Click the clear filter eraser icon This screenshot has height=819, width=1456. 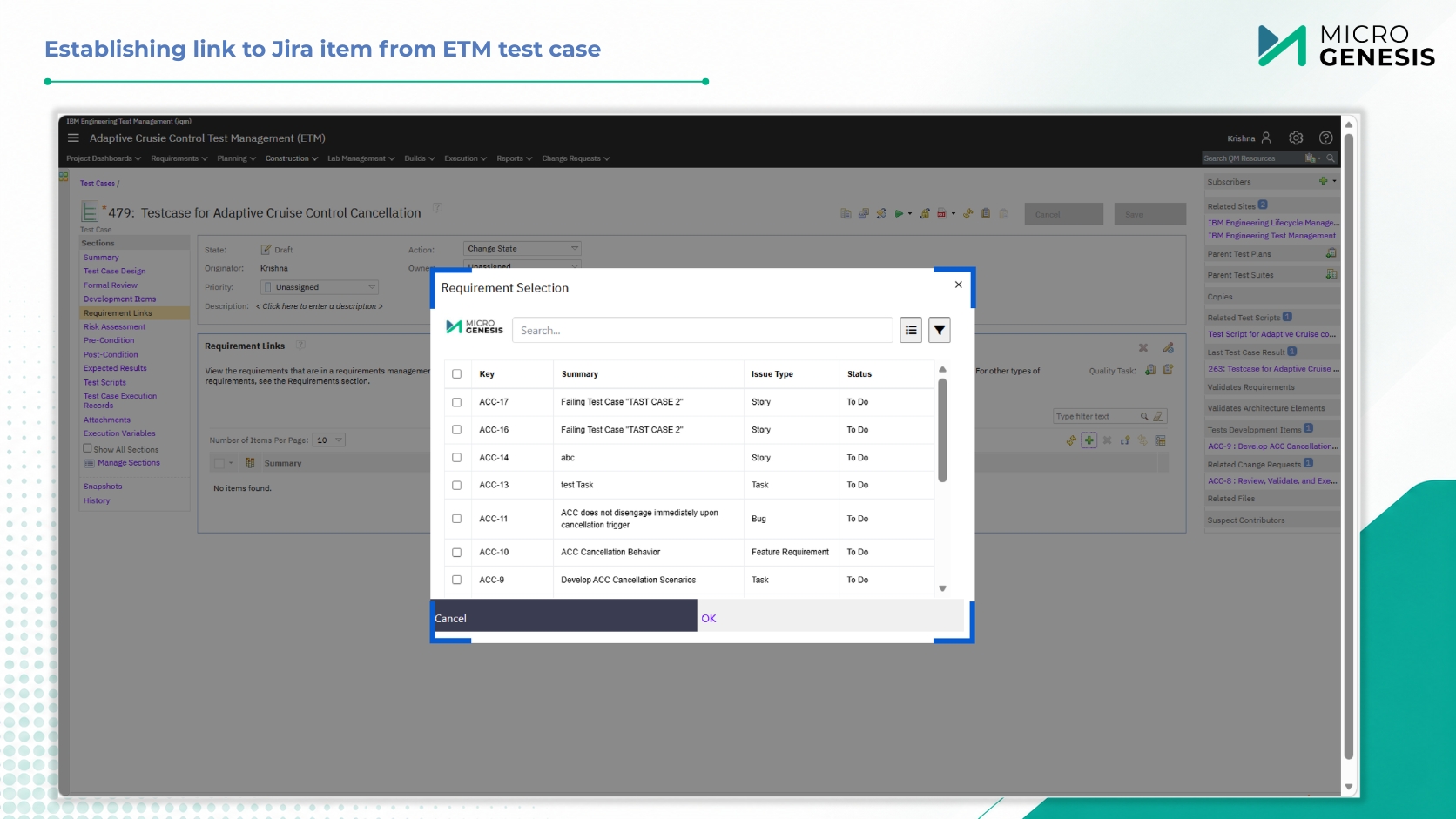[1158, 416]
